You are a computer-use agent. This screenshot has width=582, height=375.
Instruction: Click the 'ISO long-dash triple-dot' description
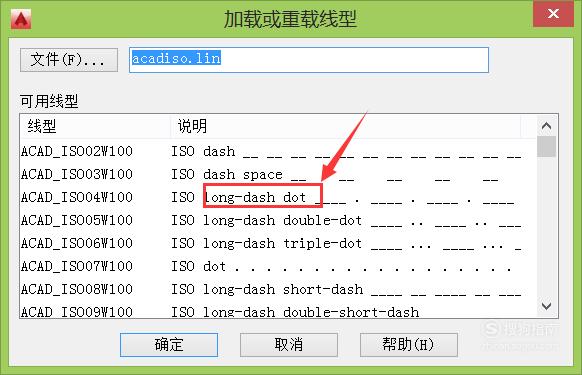tap(267, 244)
